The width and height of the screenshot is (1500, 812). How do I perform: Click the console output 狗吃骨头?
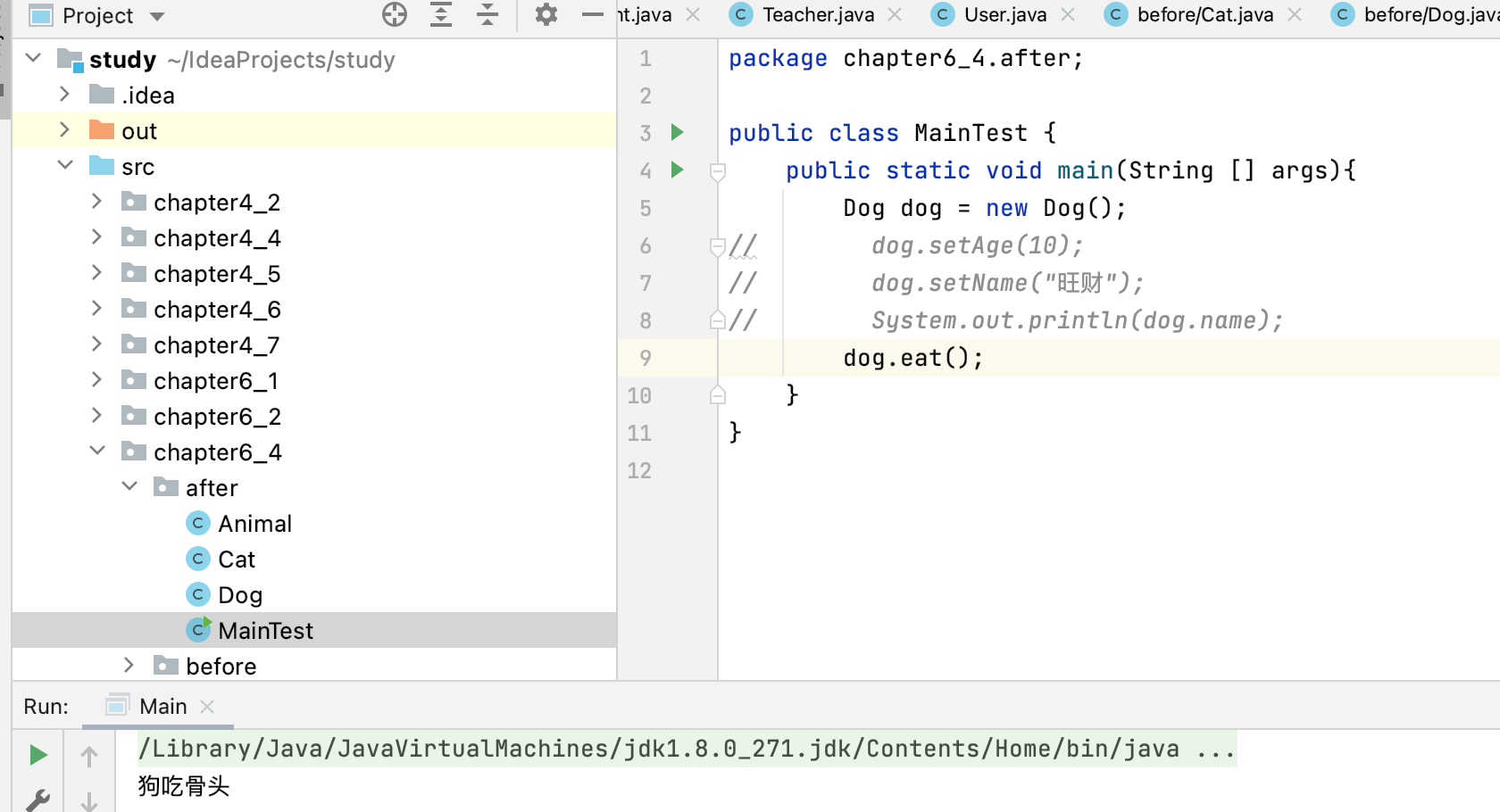tap(184, 786)
